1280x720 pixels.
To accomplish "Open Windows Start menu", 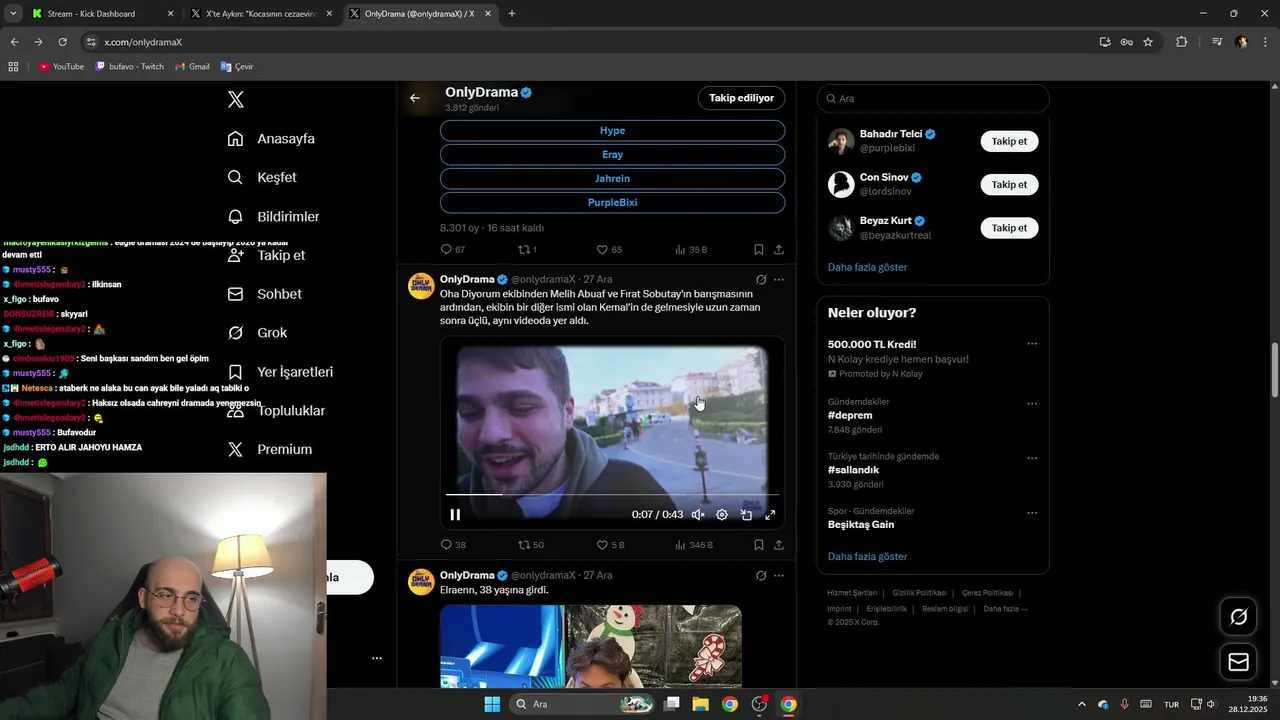I will [x=492, y=704].
